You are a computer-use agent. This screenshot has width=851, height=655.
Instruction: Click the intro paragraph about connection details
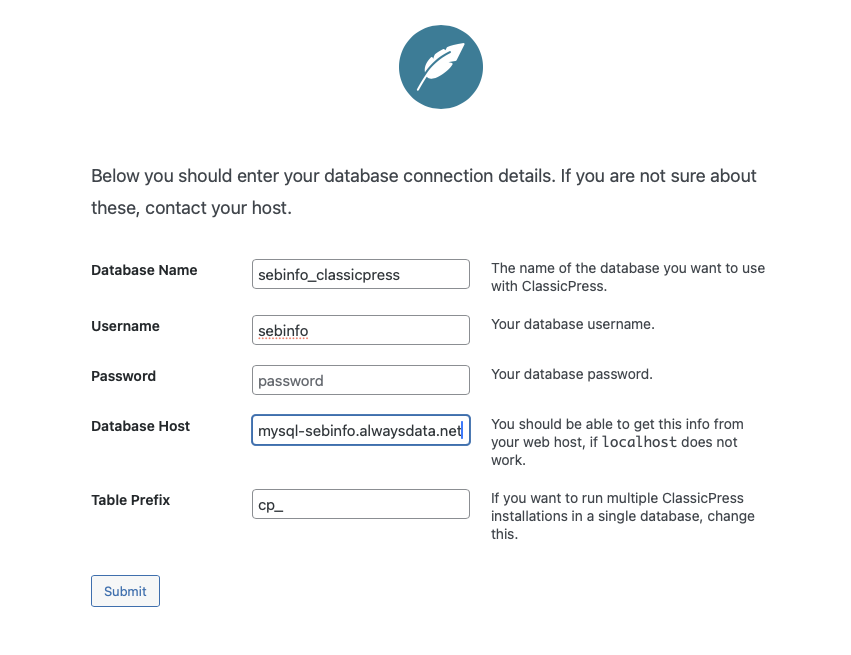tap(424, 192)
